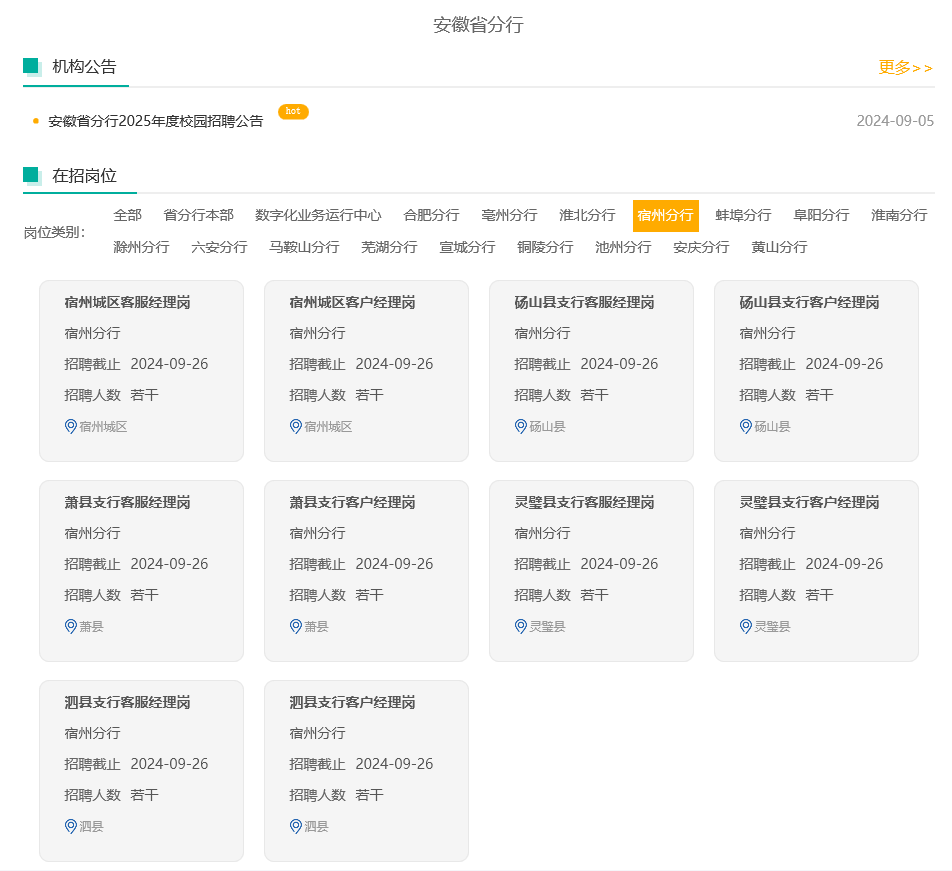This screenshot has width=952, height=871.
Task: Click location pin icon in 泗县支行客服经理岗 card
Action: (70, 827)
